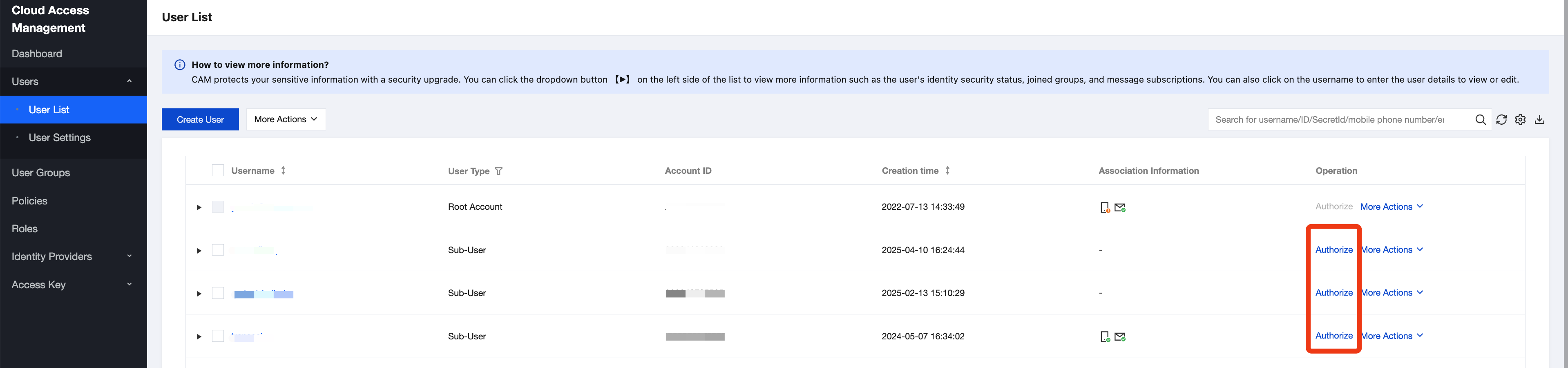Click the Create User button
Viewport: 1568px width, 368px height.
(x=200, y=119)
